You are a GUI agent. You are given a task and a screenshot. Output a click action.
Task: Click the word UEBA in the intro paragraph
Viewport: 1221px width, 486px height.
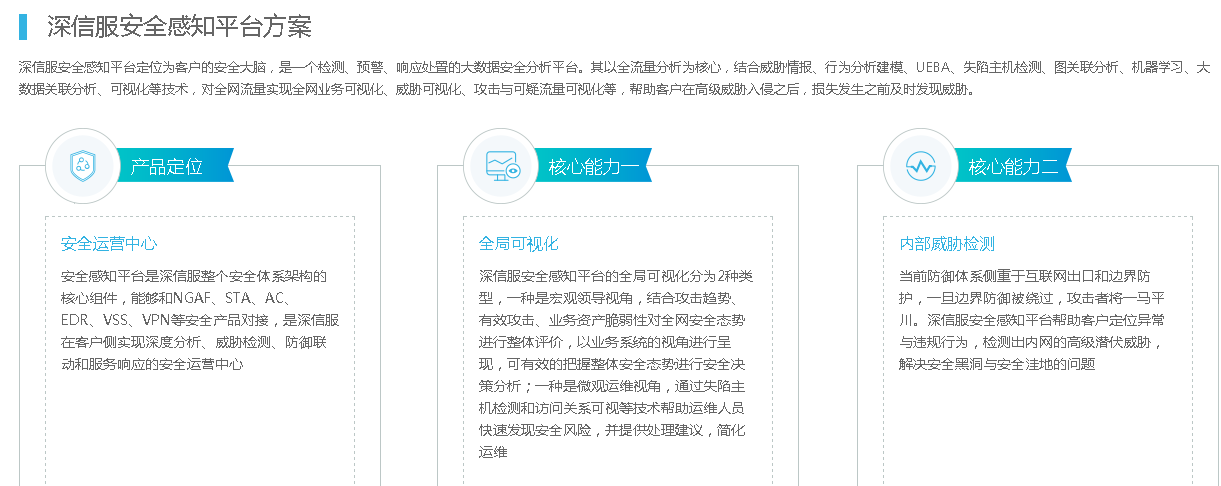[929, 68]
